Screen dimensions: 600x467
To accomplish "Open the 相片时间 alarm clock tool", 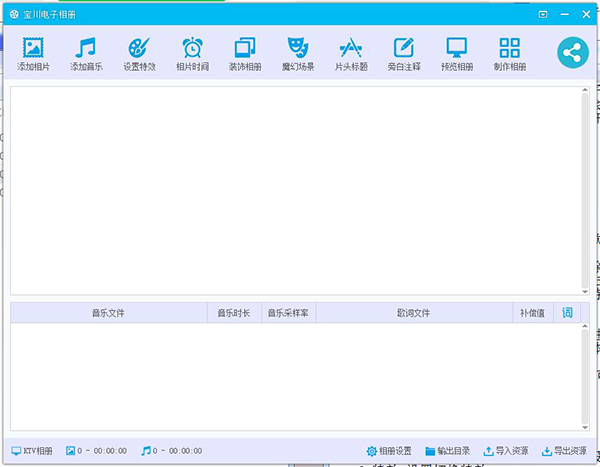I will click(192, 54).
